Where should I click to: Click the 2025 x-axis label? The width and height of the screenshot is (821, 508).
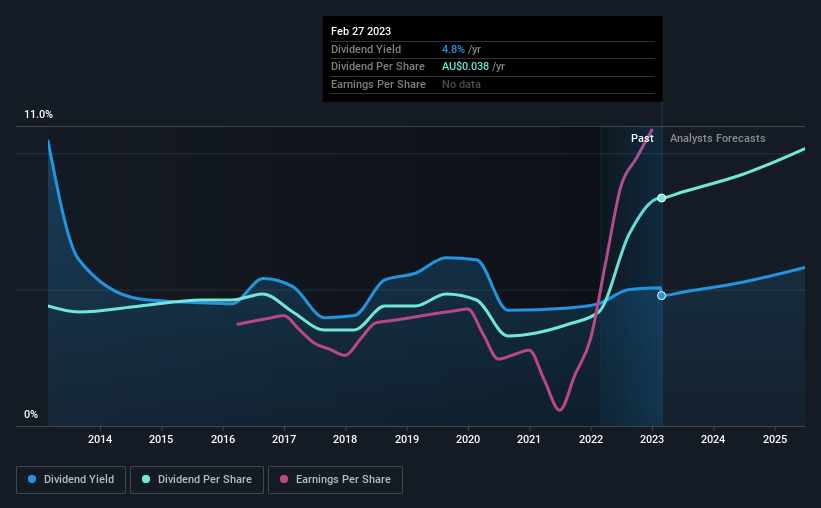(775, 439)
